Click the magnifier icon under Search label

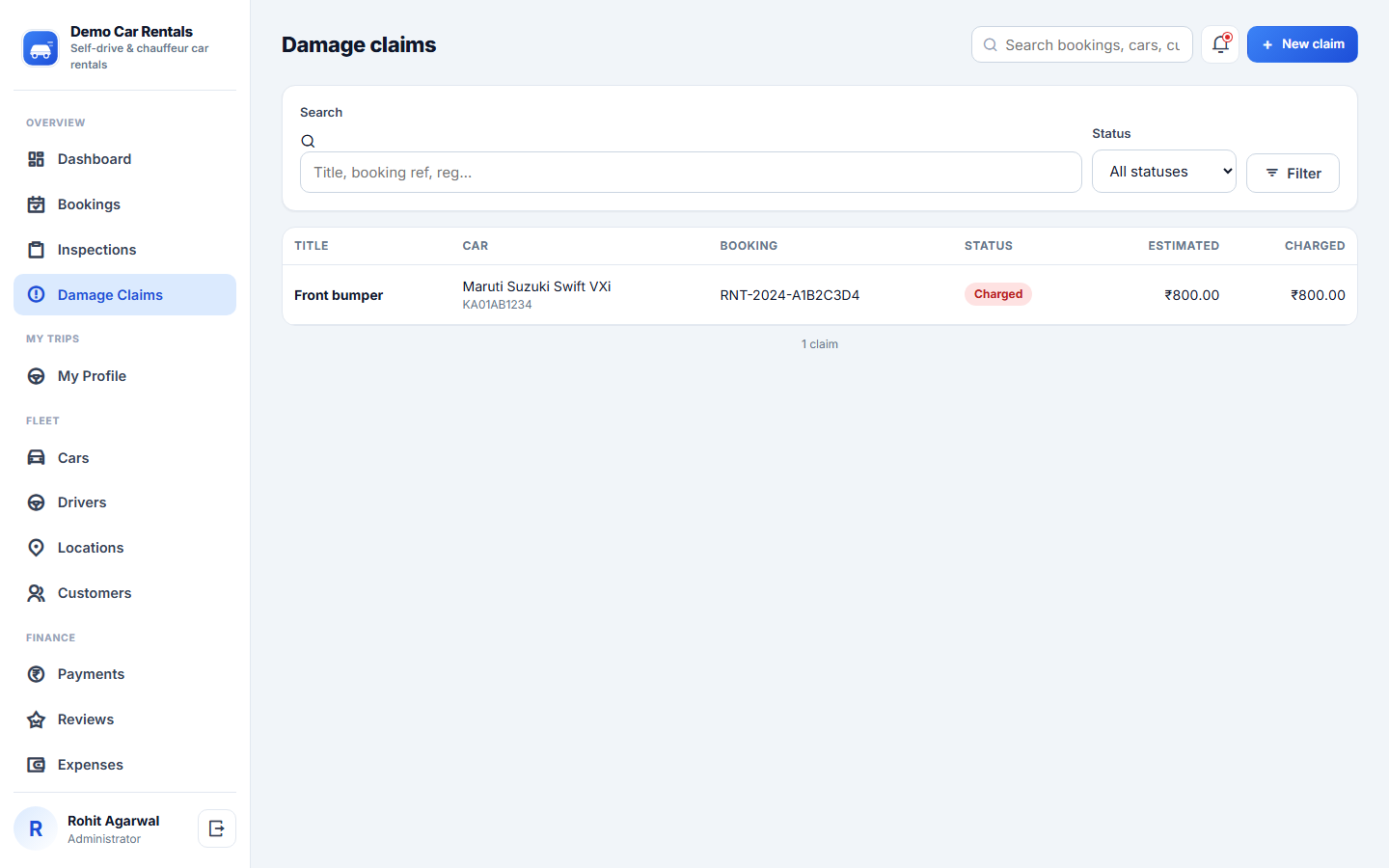click(309, 142)
